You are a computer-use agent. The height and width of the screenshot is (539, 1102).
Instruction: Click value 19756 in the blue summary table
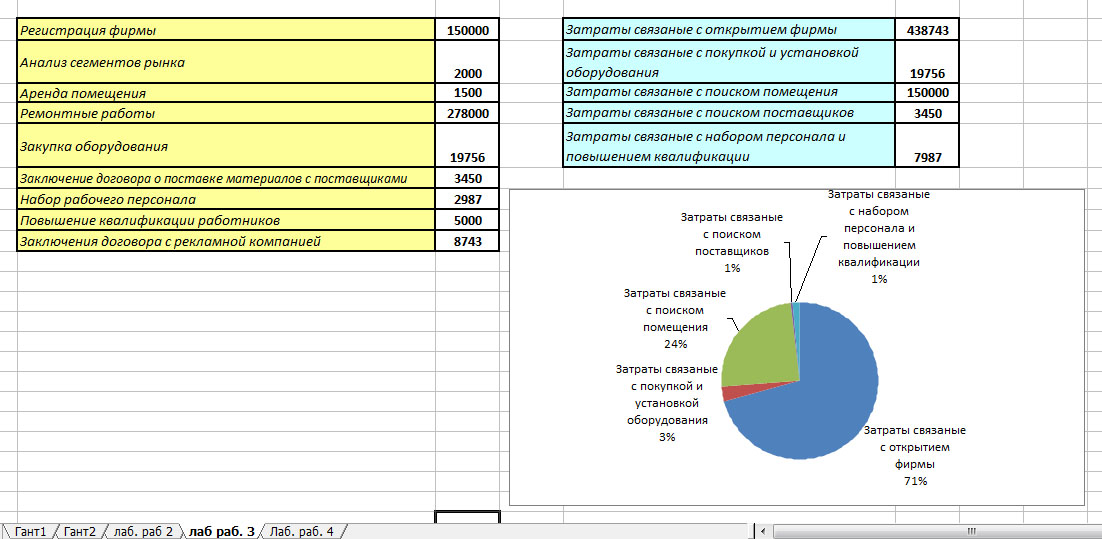click(927, 62)
